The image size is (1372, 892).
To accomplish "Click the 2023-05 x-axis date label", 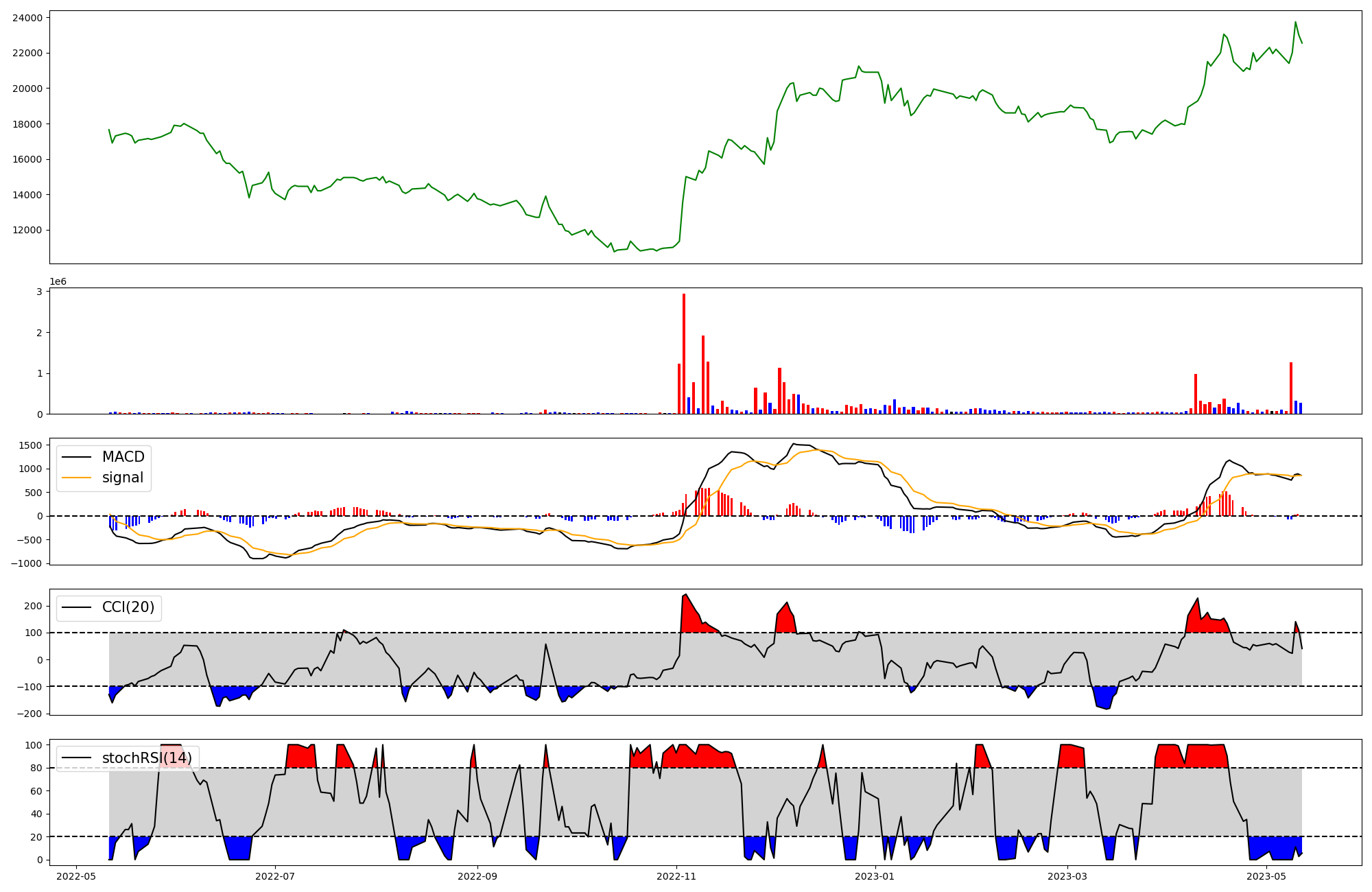I will [1266, 876].
